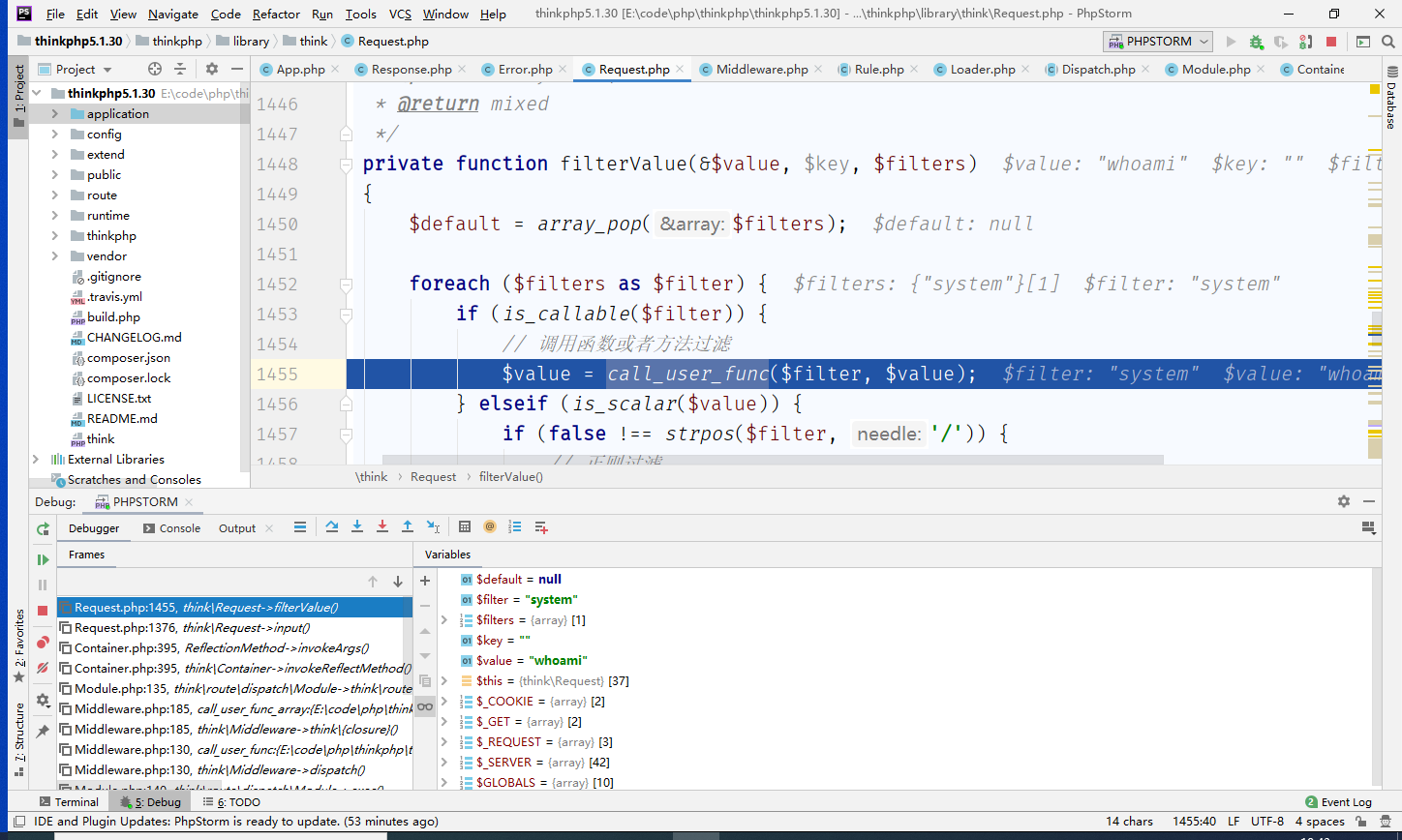Image resolution: width=1402 pixels, height=840 pixels.
Task: Select frame Module.php:135
Action: point(235,688)
